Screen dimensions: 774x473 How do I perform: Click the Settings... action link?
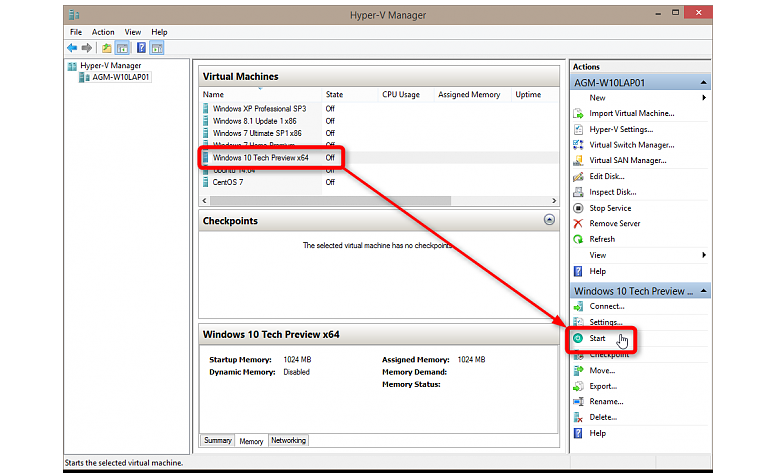[x=606, y=322]
